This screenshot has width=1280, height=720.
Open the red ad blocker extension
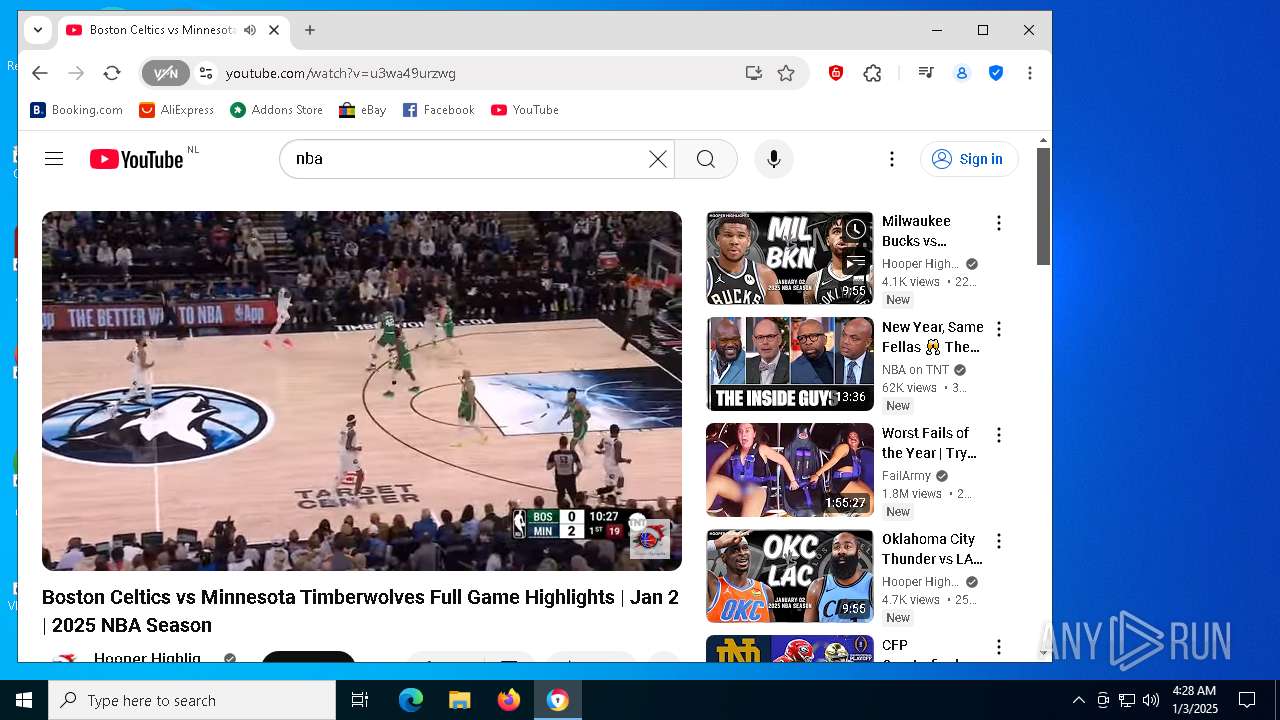(836, 73)
